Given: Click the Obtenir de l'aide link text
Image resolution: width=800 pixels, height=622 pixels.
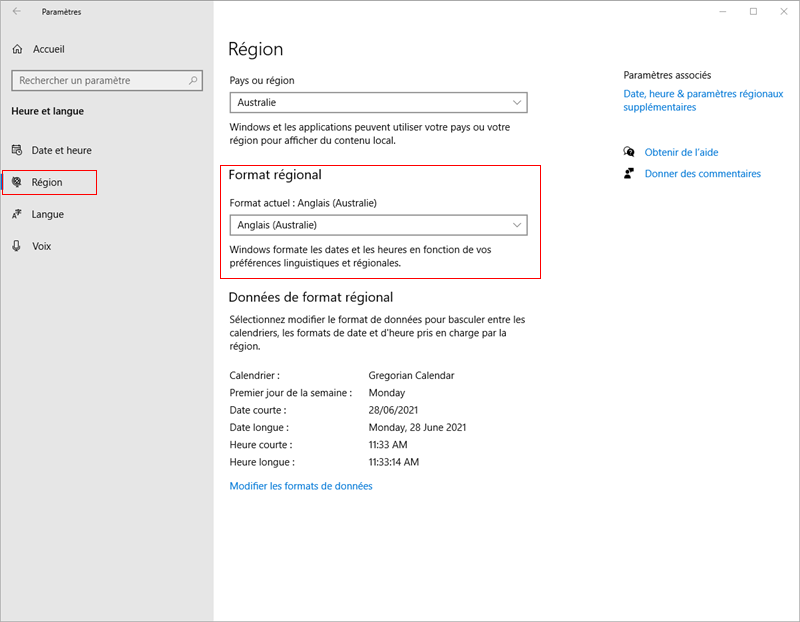Looking at the screenshot, I should [x=681, y=152].
